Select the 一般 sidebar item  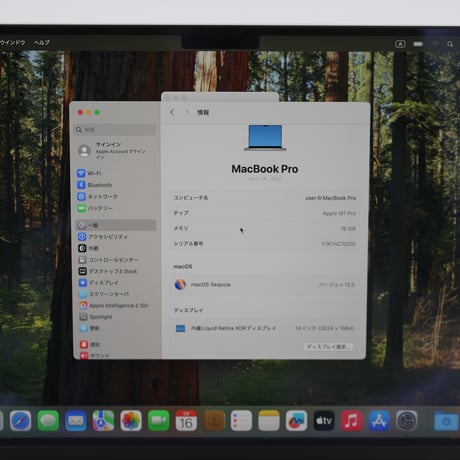click(x=115, y=225)
